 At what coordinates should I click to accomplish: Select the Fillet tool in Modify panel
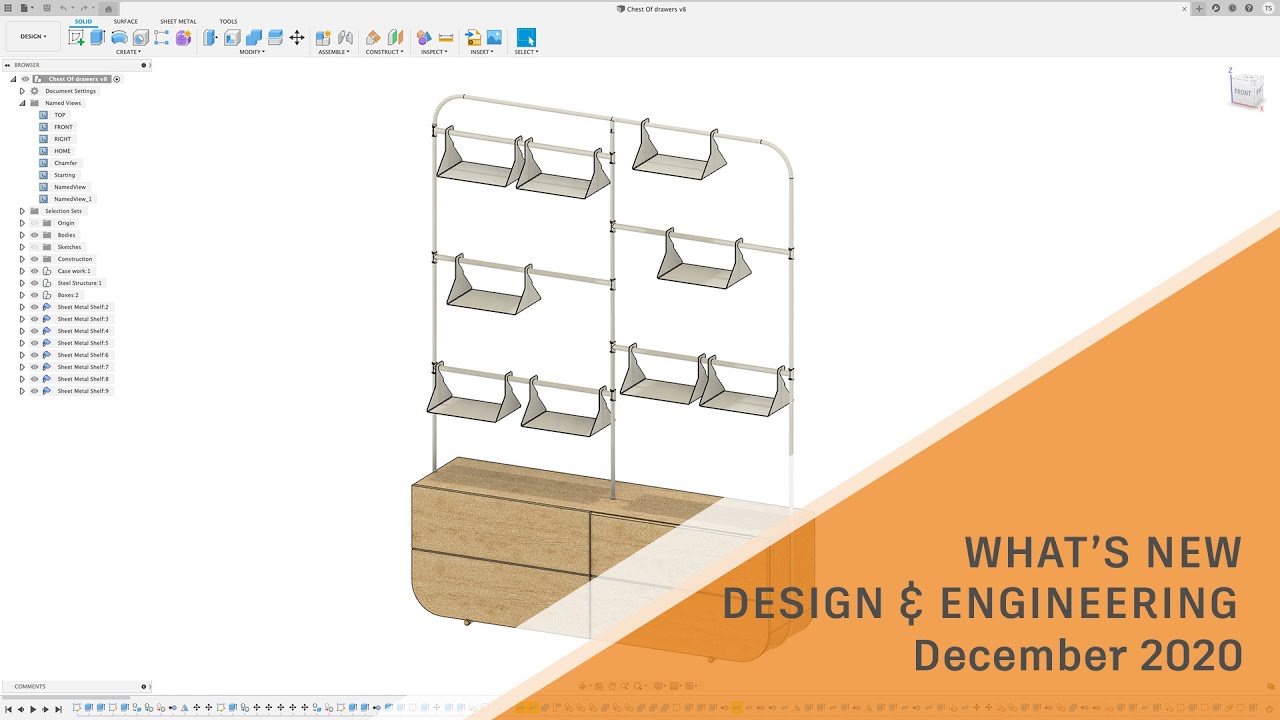coord(232,38)
